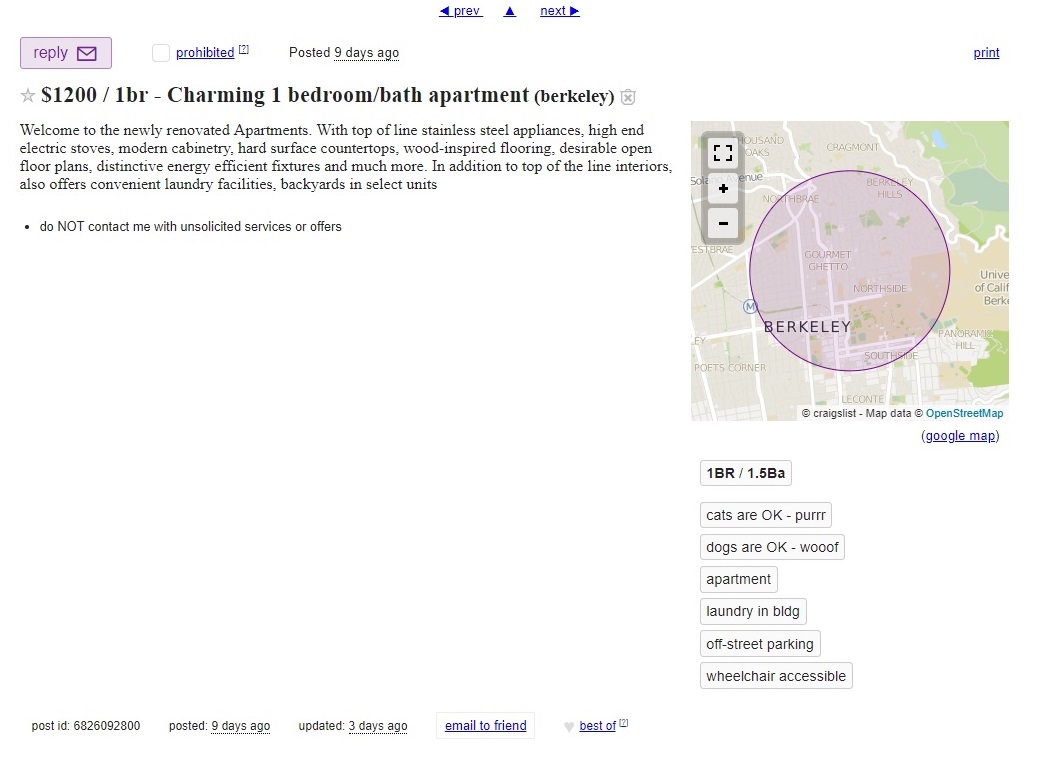Zoom in on the Berkeley map
This screenshot has width=1058, height=757.
pyautogui.click(x=722, y=188)
